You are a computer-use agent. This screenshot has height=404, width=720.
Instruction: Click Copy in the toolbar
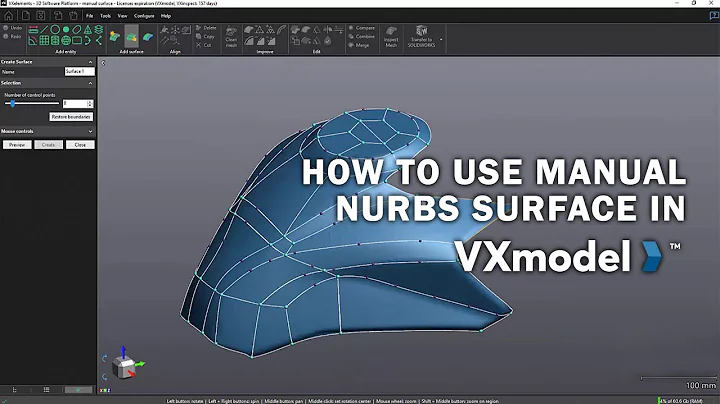click(x=205, y=36)
